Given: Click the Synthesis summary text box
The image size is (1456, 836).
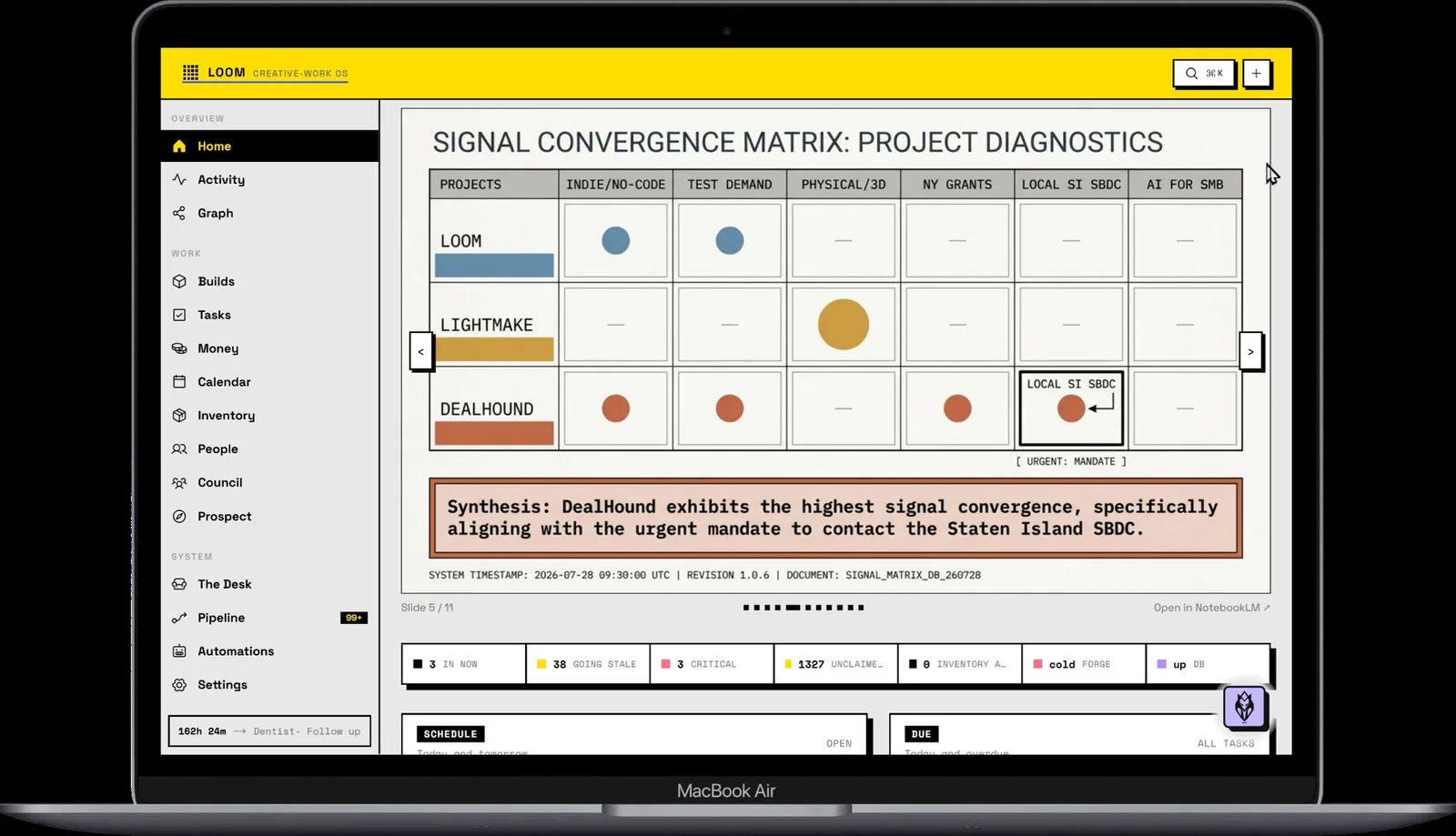Looking at the screenshot, I should [835, 518].
